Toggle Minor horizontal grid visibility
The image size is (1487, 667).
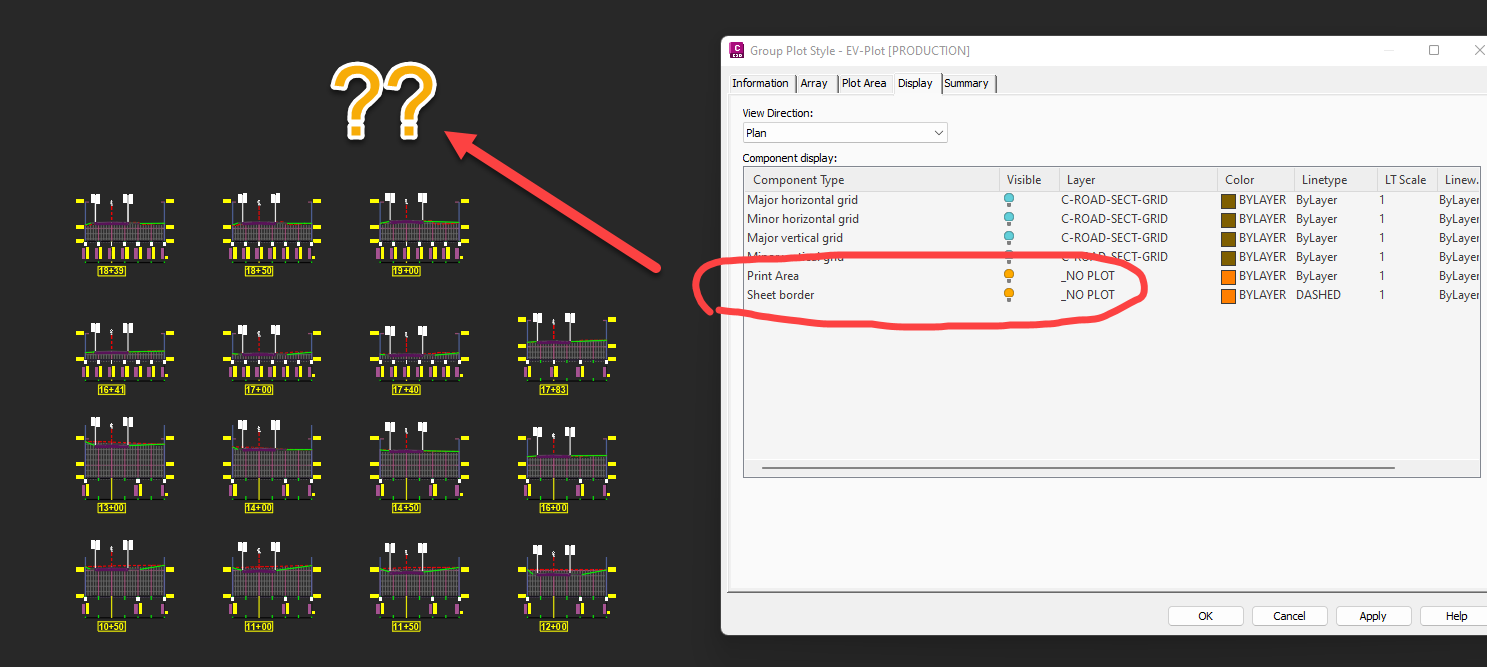click(1009, 218)
